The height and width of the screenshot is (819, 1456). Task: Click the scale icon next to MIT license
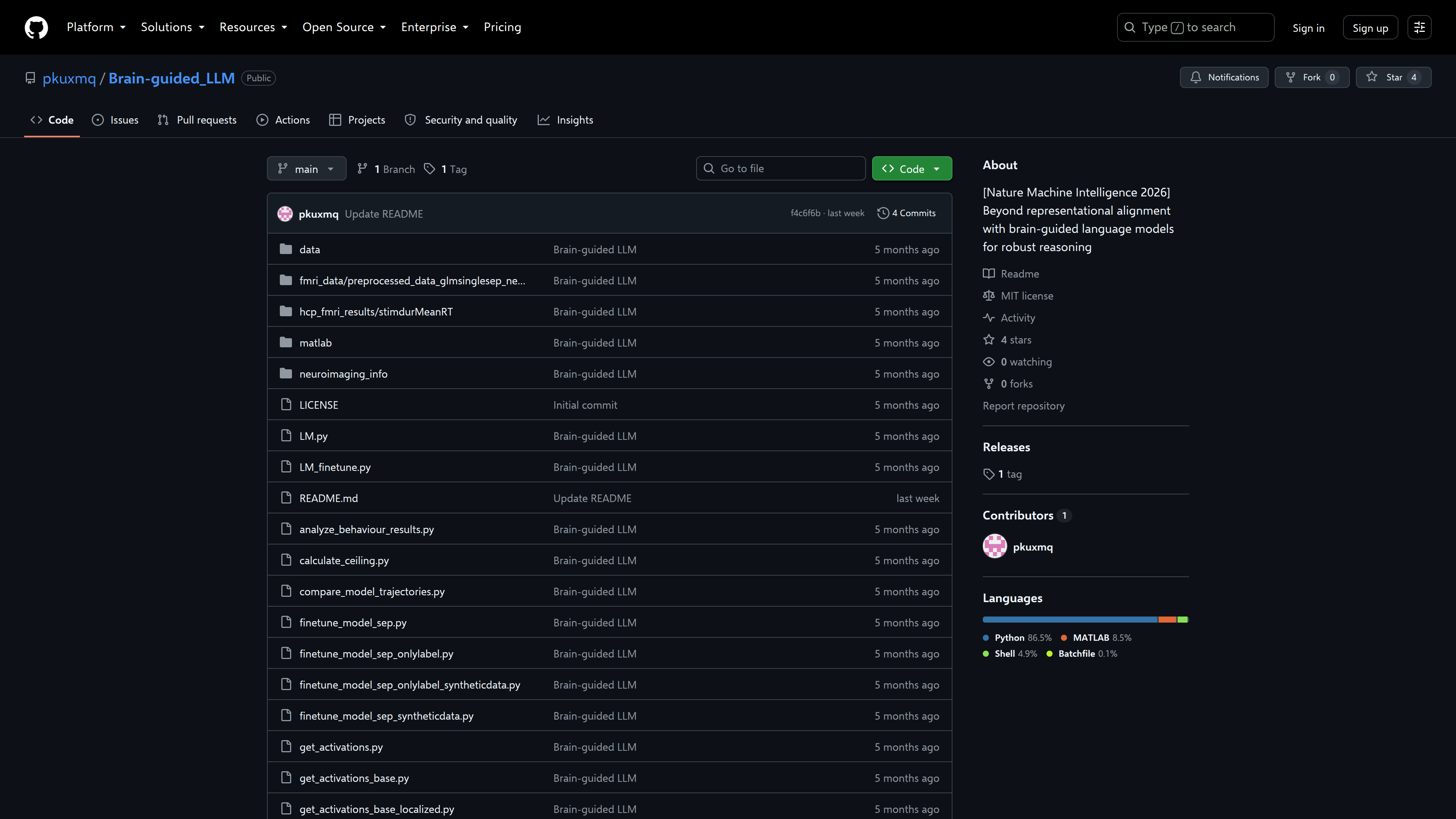coord(988,296)
